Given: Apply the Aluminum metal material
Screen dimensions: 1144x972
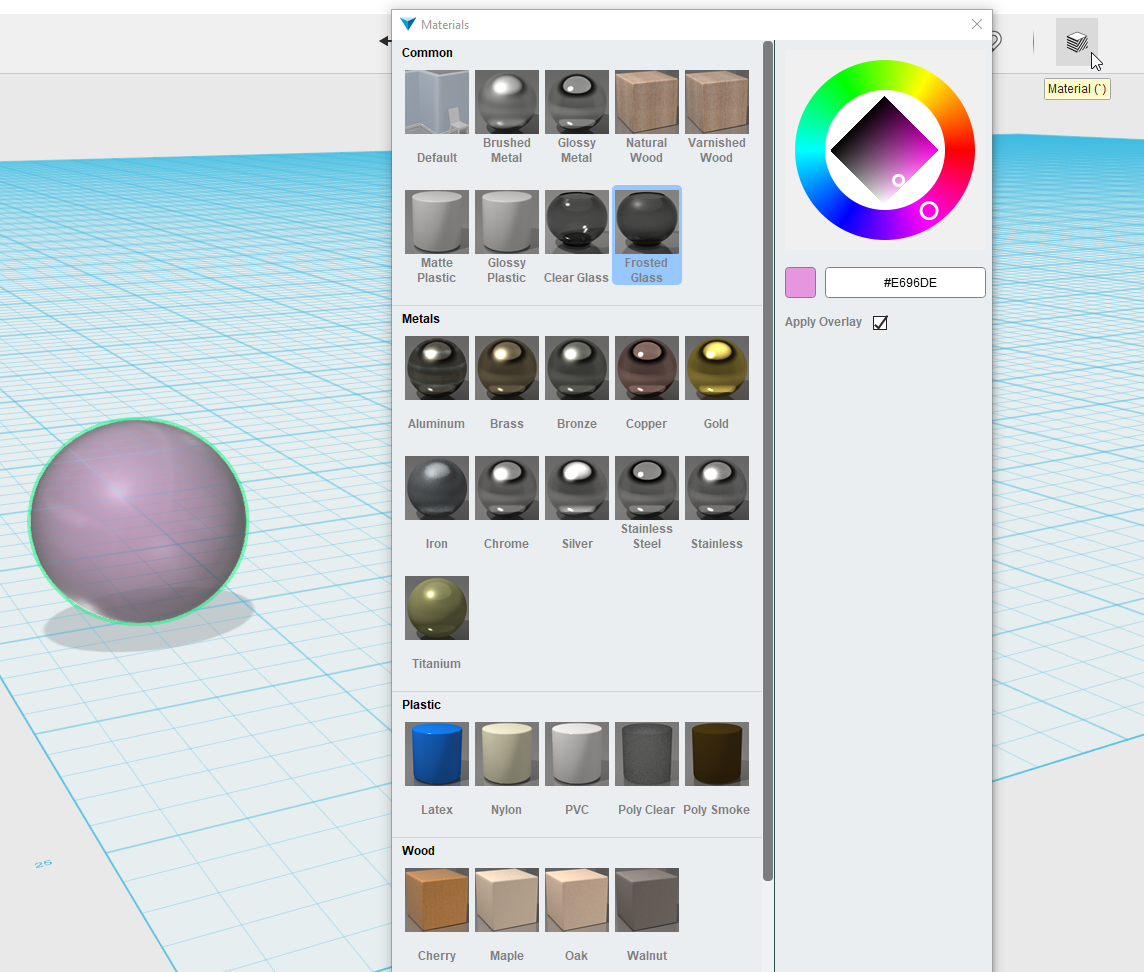Looking at the screenshot, I should (436, 368).
